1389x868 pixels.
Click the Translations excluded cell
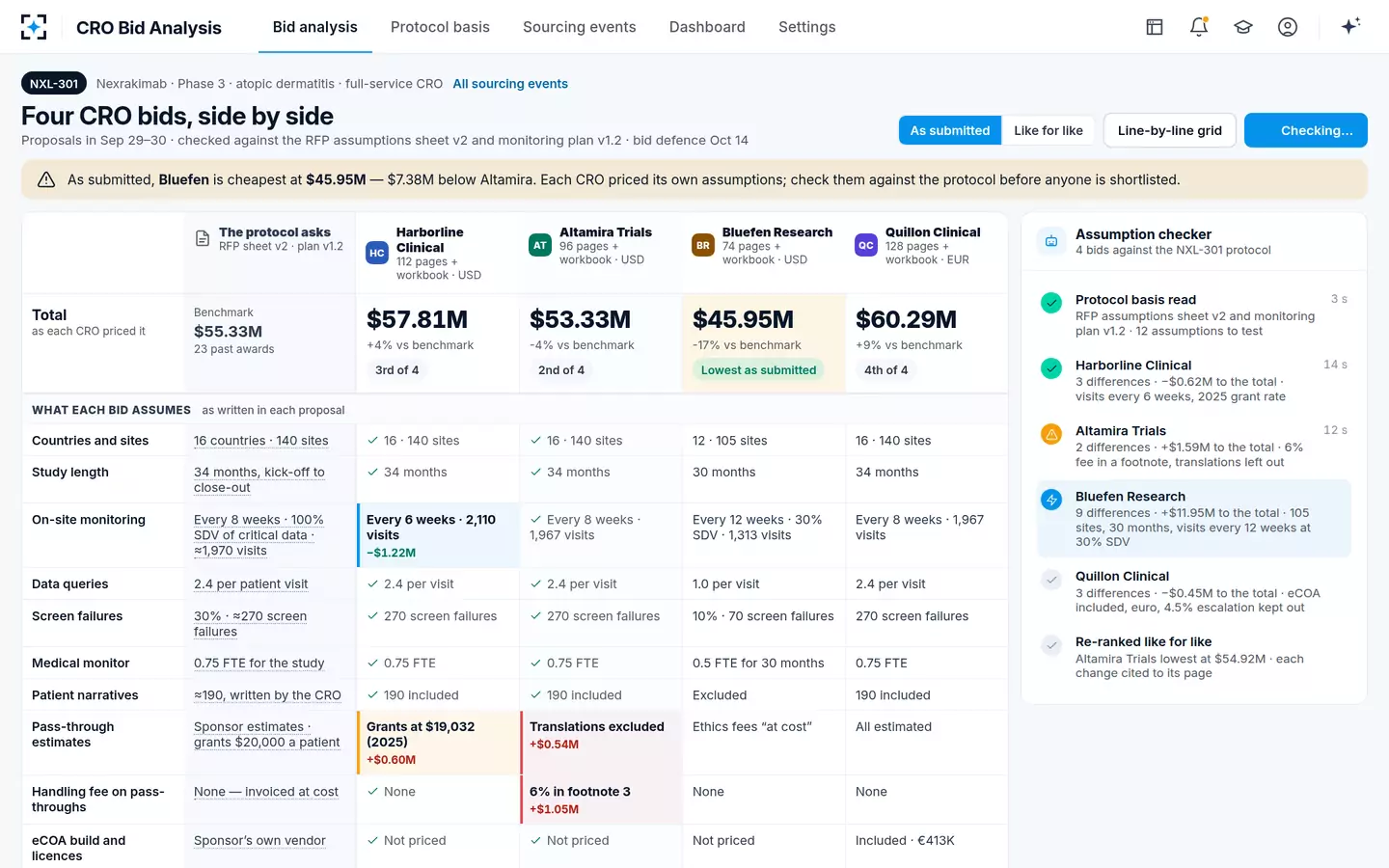(601, 743)
